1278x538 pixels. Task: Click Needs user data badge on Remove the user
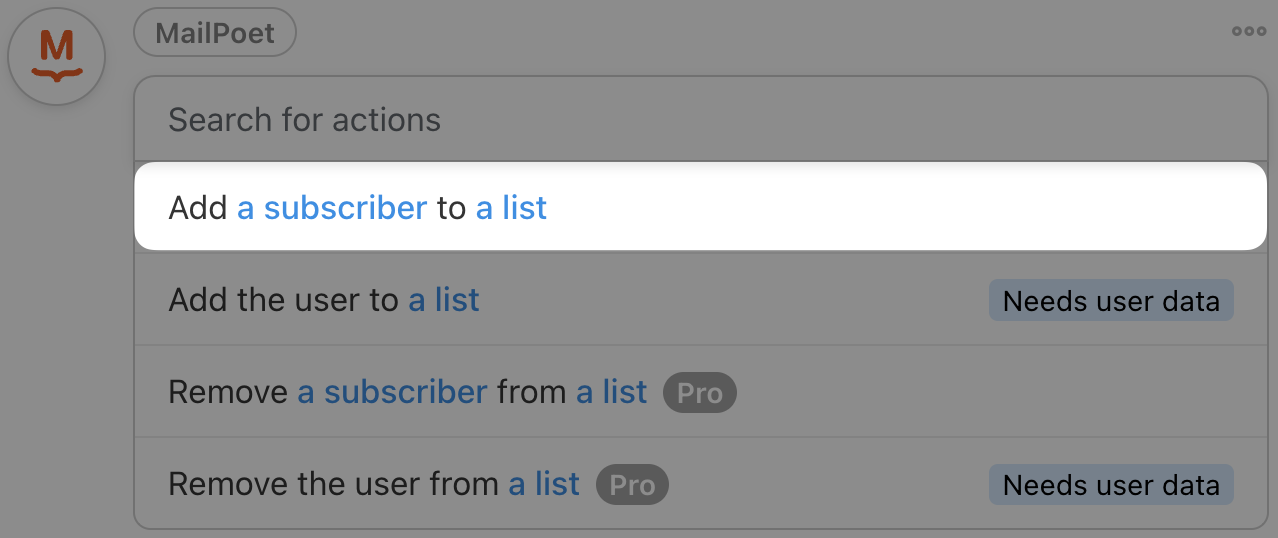1111,485
